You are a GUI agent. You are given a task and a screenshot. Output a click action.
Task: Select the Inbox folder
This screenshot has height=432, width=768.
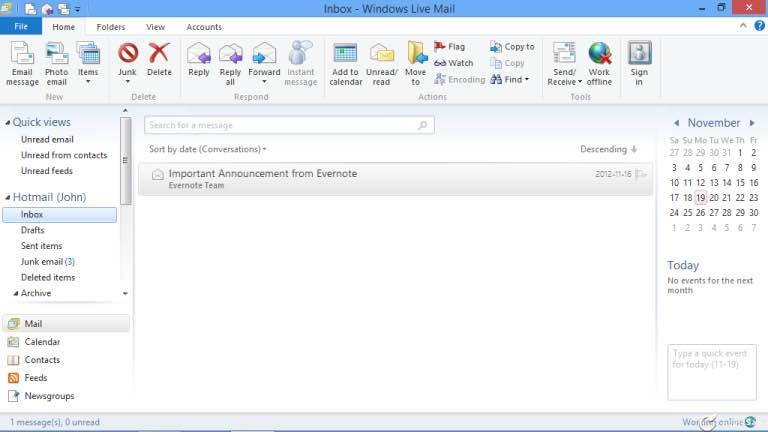click(x=59, y=215)
